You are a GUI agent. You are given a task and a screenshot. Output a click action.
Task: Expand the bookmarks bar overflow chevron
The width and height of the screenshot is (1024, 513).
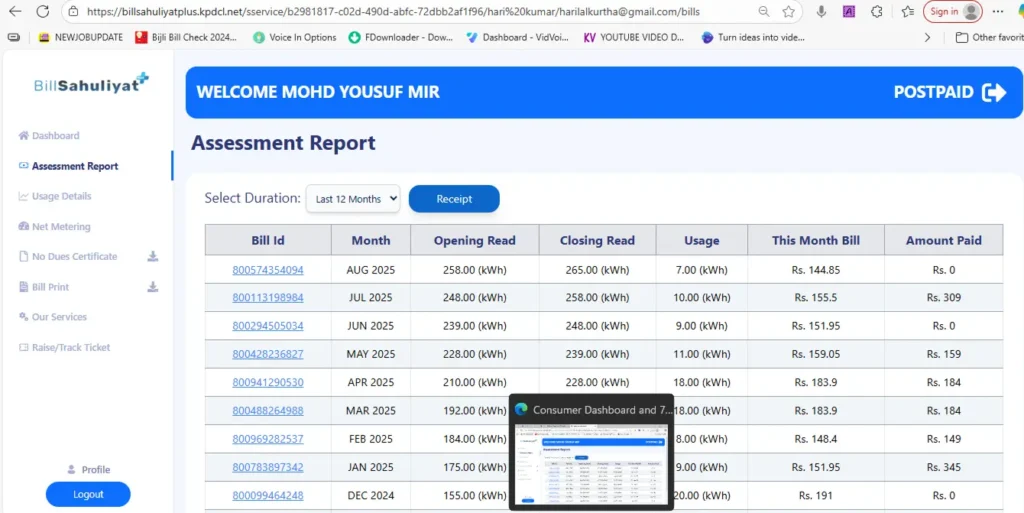click(x=927, y=37)
